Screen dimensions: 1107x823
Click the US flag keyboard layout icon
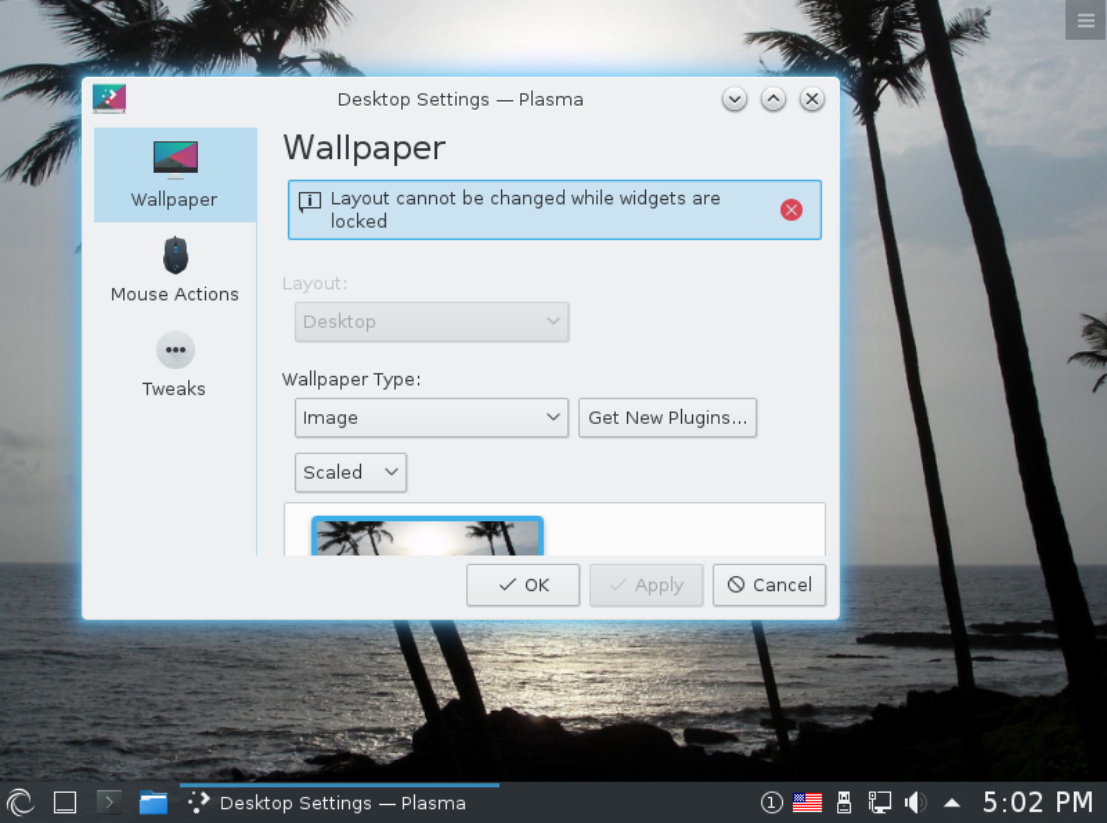click(x=807, y=801)
